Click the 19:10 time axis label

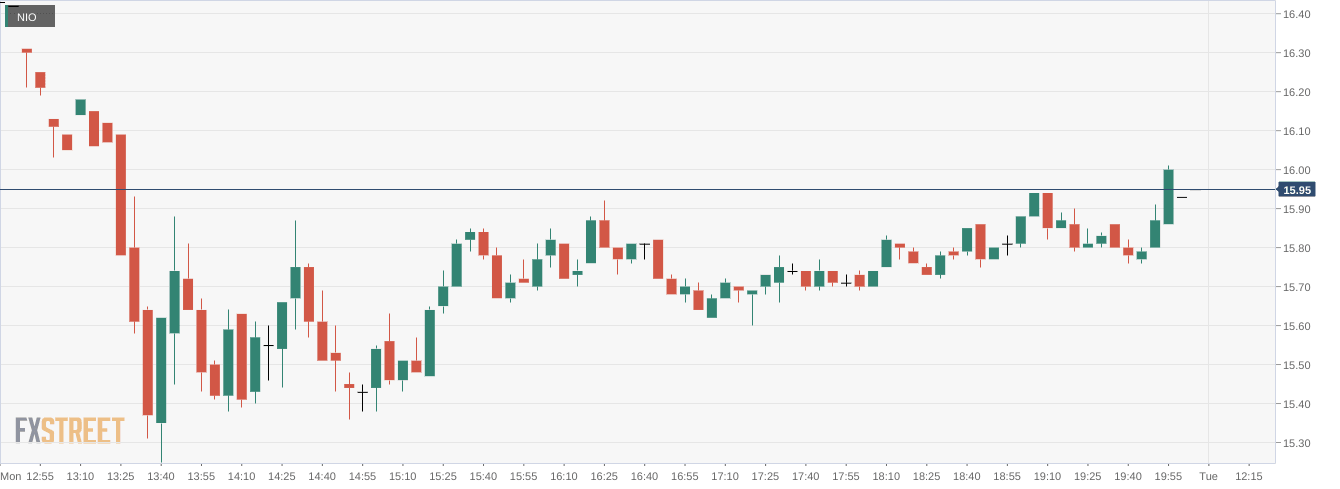1047,476
